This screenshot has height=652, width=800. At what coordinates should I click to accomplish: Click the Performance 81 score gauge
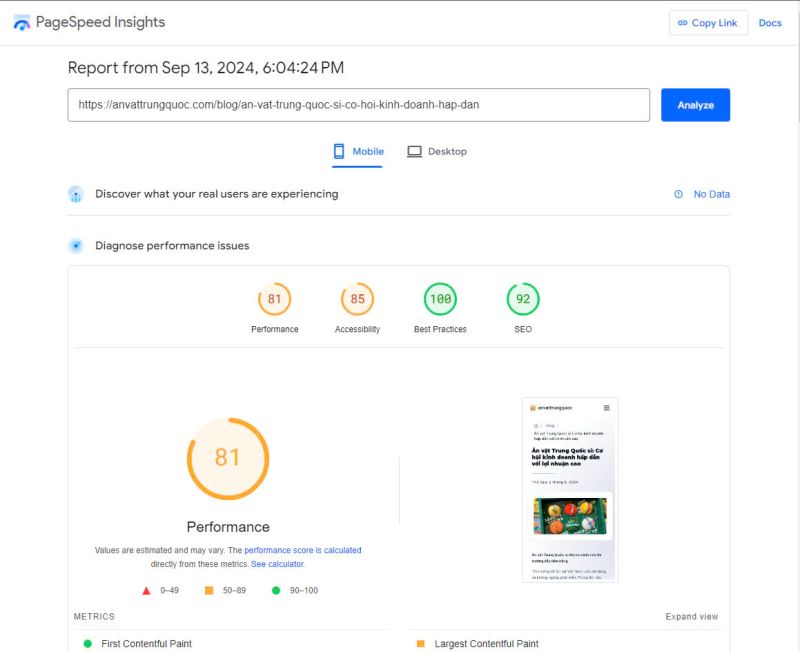[x=274, y=299]
